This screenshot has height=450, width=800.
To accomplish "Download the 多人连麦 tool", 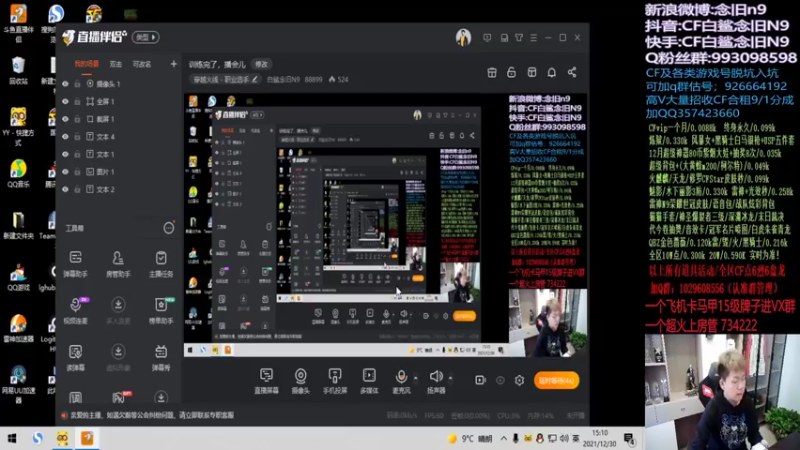I will tap(118, 310).
